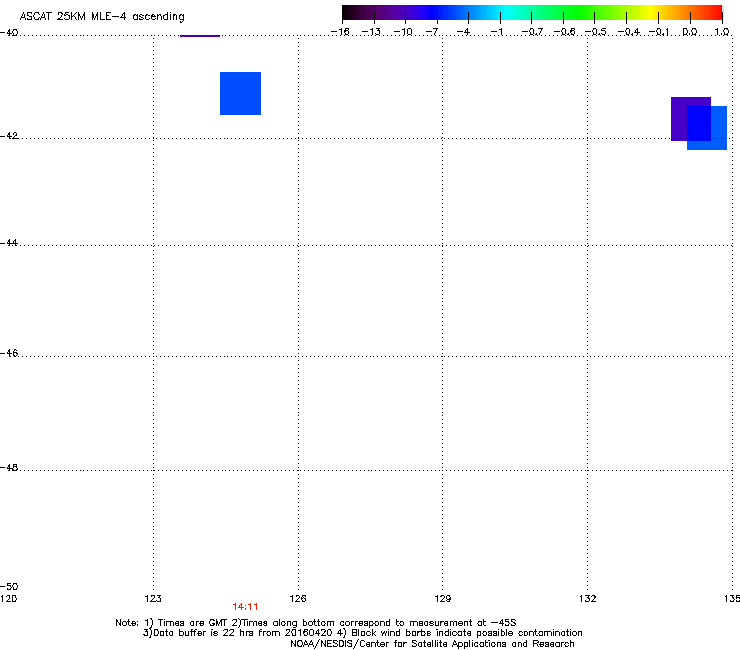Screen dimensions: 740x650
Task: Click the -42 latitude axis label
Action: (x=9, y=135)
